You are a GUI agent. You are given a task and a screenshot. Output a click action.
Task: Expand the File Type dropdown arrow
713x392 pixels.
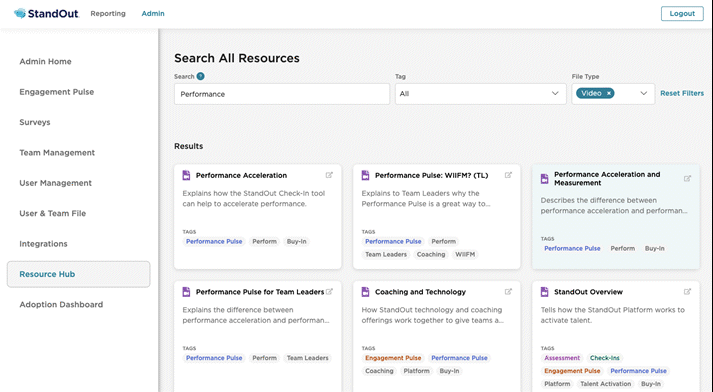click(644, 93)
